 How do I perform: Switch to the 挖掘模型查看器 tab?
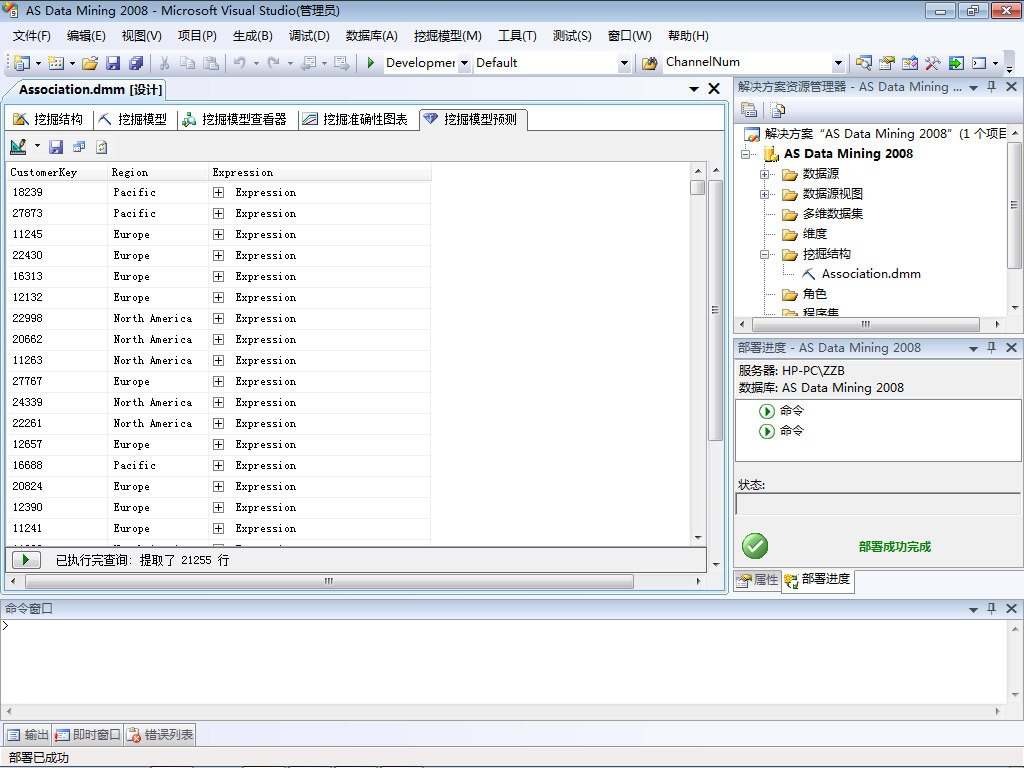(234, 120)
